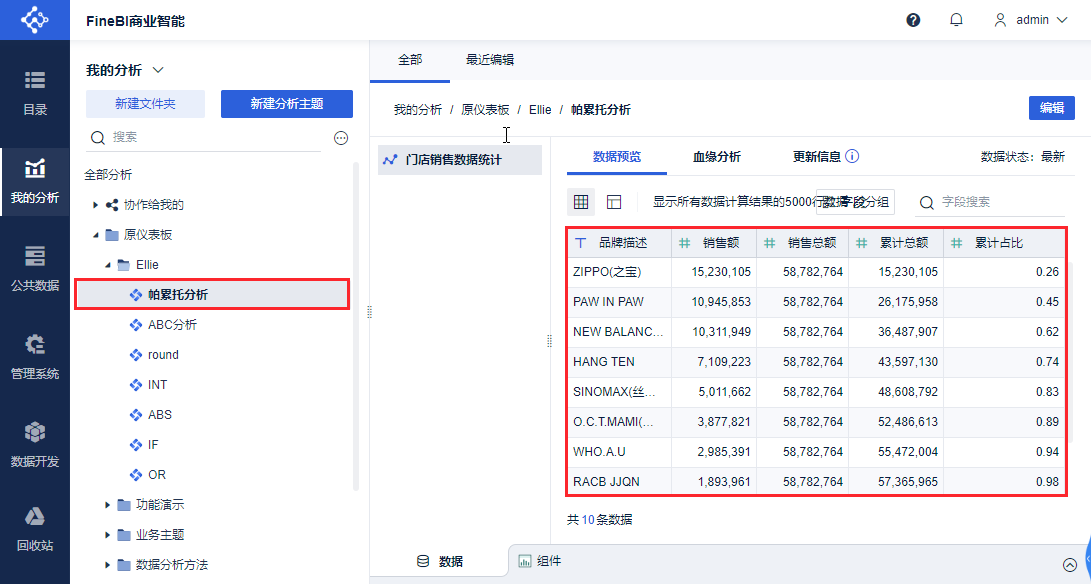Image resolution: width=1091 pixels, height=584 pixels.
Task: Open the help question mark icon
Action: 913,20
